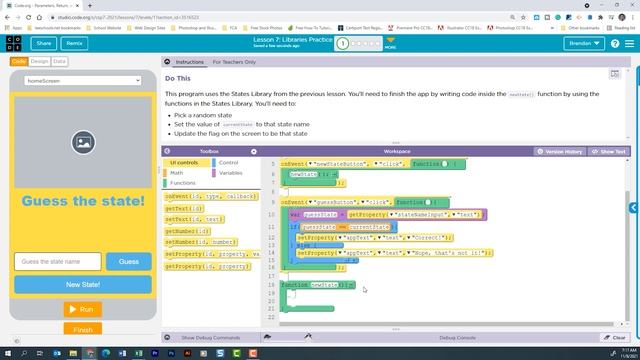
Task: Select the getText(id) toolbox block
Action: pyautogui.click(x=184, y=209)
